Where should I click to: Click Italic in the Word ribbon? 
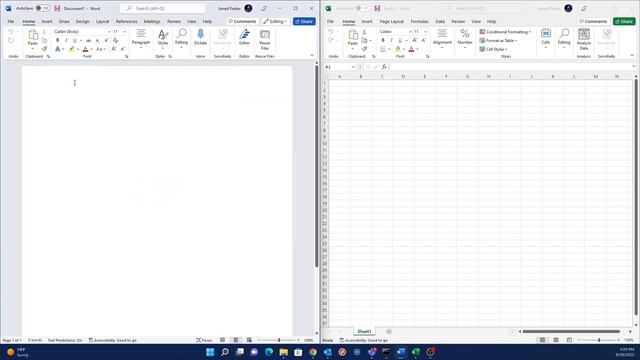point(66,40)
